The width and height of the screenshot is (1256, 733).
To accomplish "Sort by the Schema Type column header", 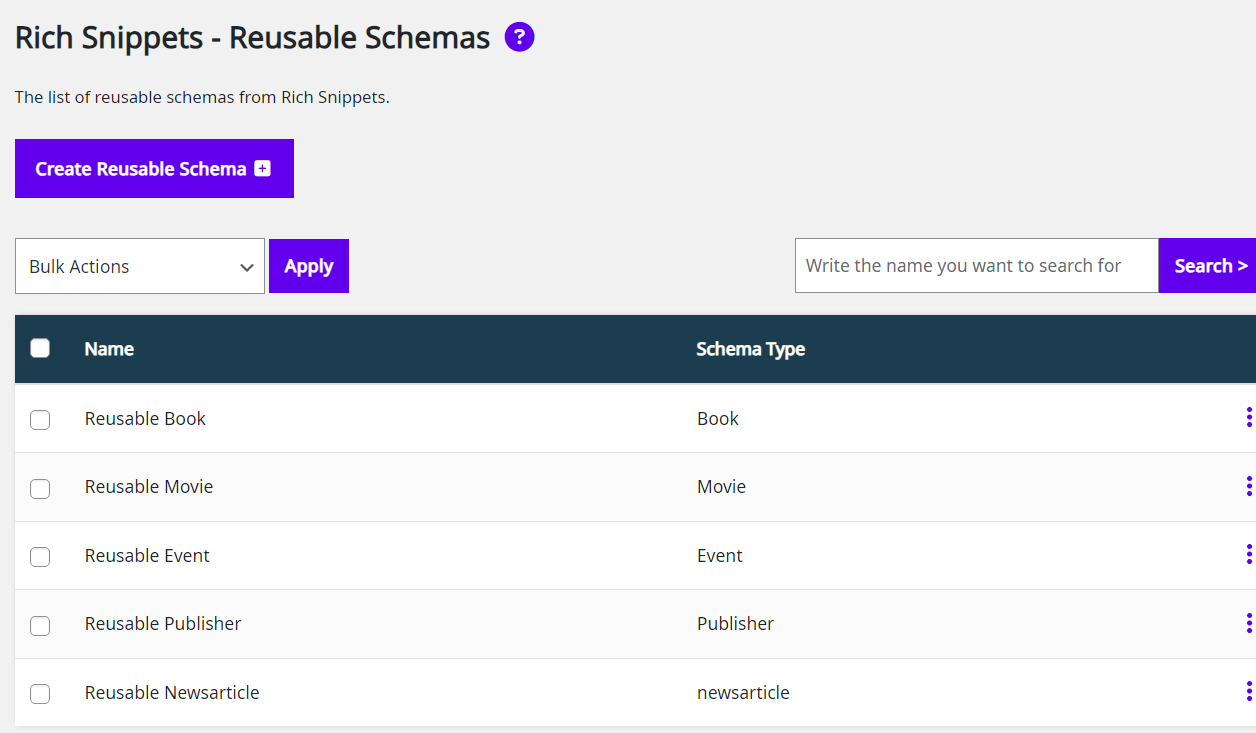I will coord(751,349).
